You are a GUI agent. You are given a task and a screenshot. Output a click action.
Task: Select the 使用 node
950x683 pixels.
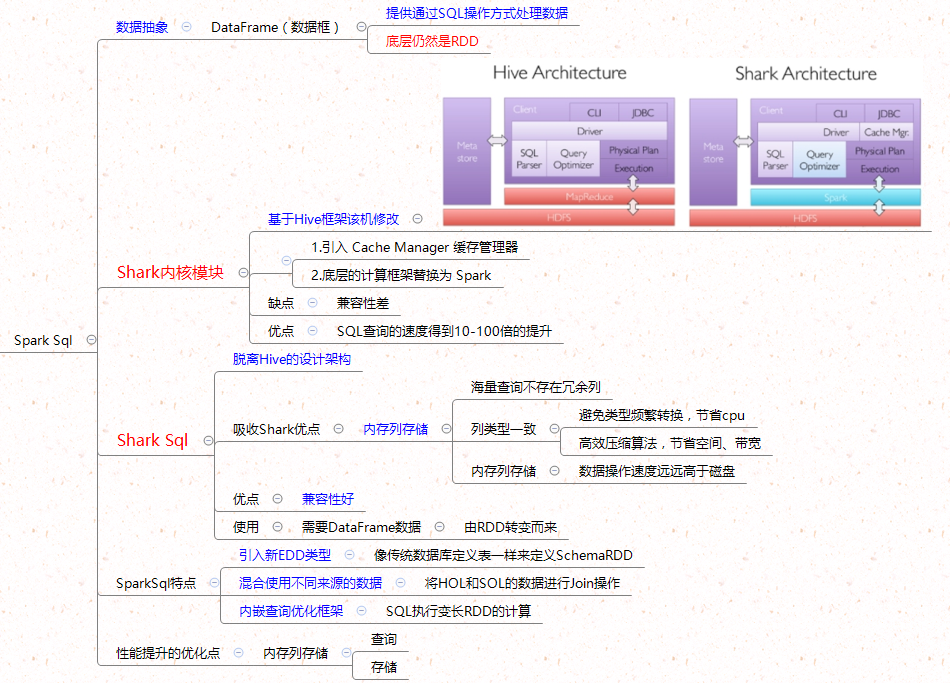point(246,527)
